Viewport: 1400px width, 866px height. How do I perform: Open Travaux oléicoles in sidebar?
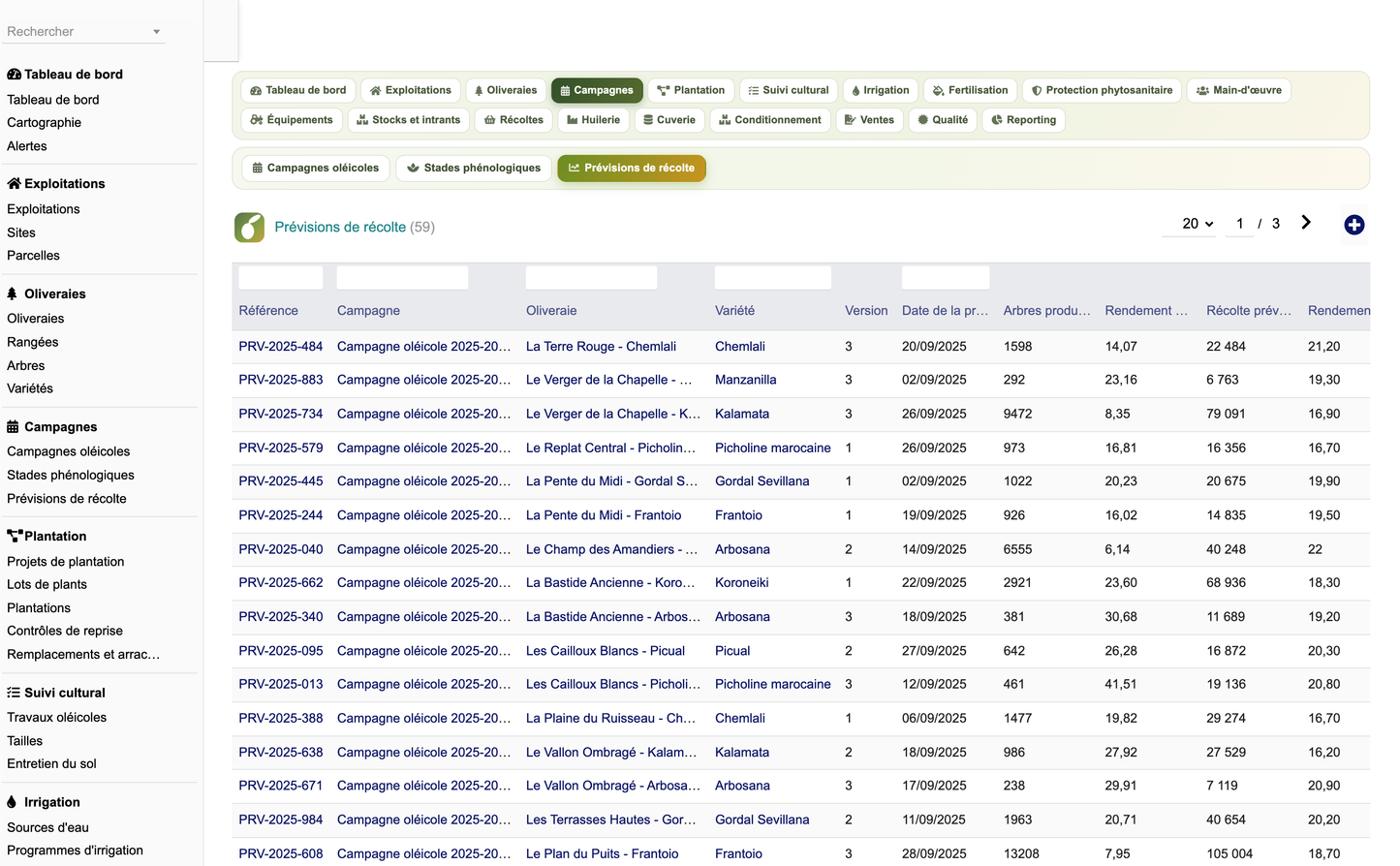click(x=56, y=718)
